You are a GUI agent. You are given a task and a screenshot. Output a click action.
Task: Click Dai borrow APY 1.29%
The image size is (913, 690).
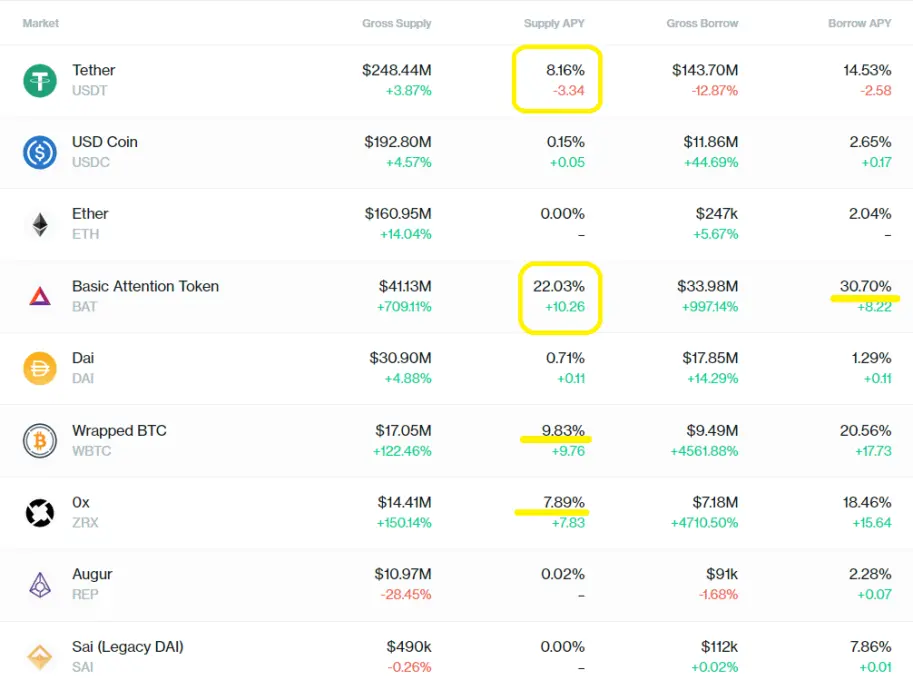point(871,358)
